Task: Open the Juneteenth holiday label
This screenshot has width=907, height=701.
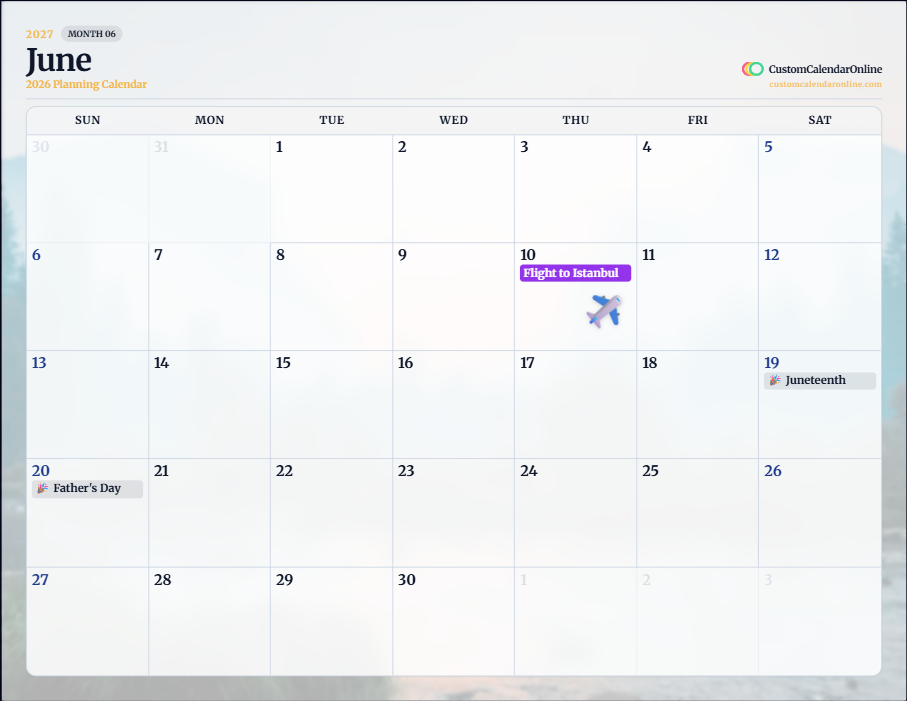Action: coord(820,381)
